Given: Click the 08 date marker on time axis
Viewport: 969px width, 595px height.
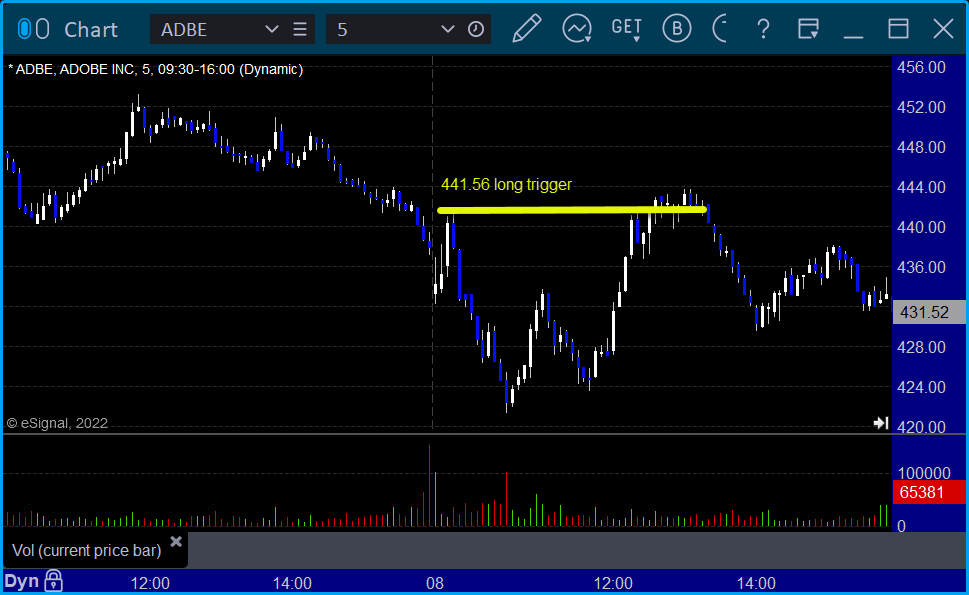Looking at the screenshot, I should point(435,583).
